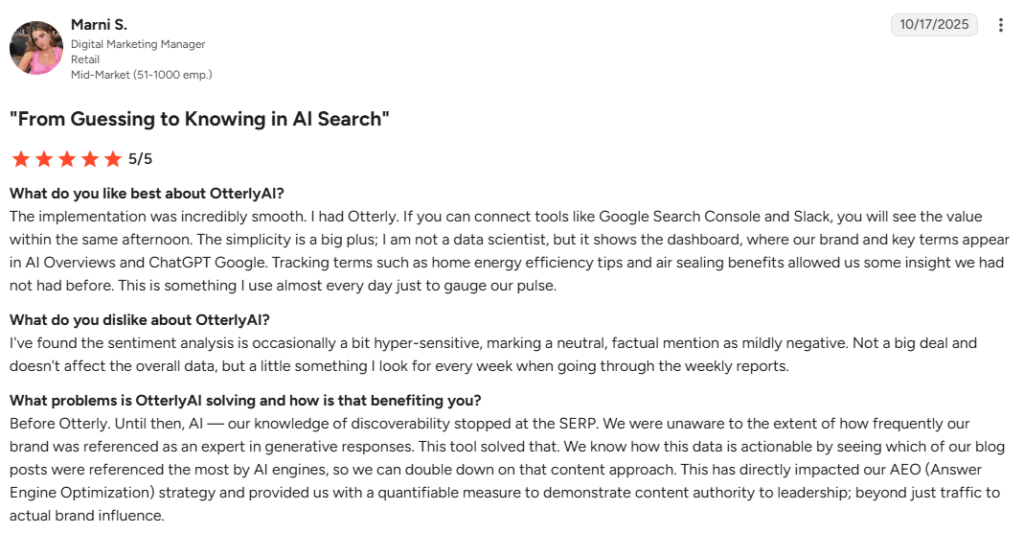
Task: Click the Digital Marketing Manager job title
Action: pos(138,44)
